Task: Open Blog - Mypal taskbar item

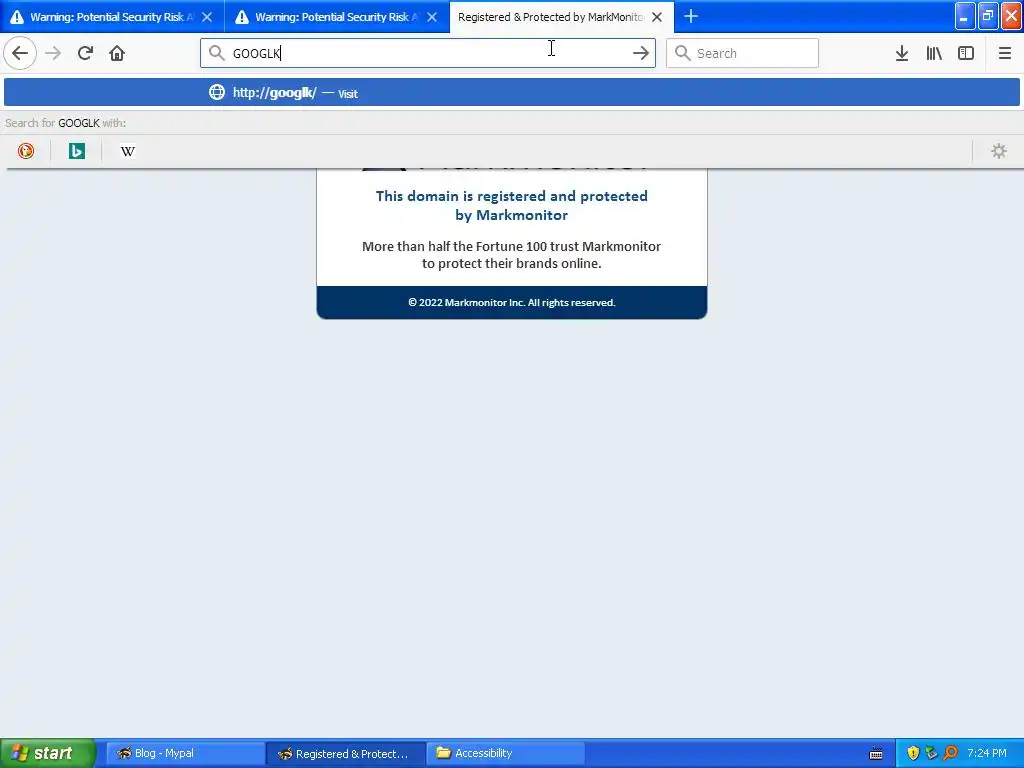Action: click(x=184, y=753)
